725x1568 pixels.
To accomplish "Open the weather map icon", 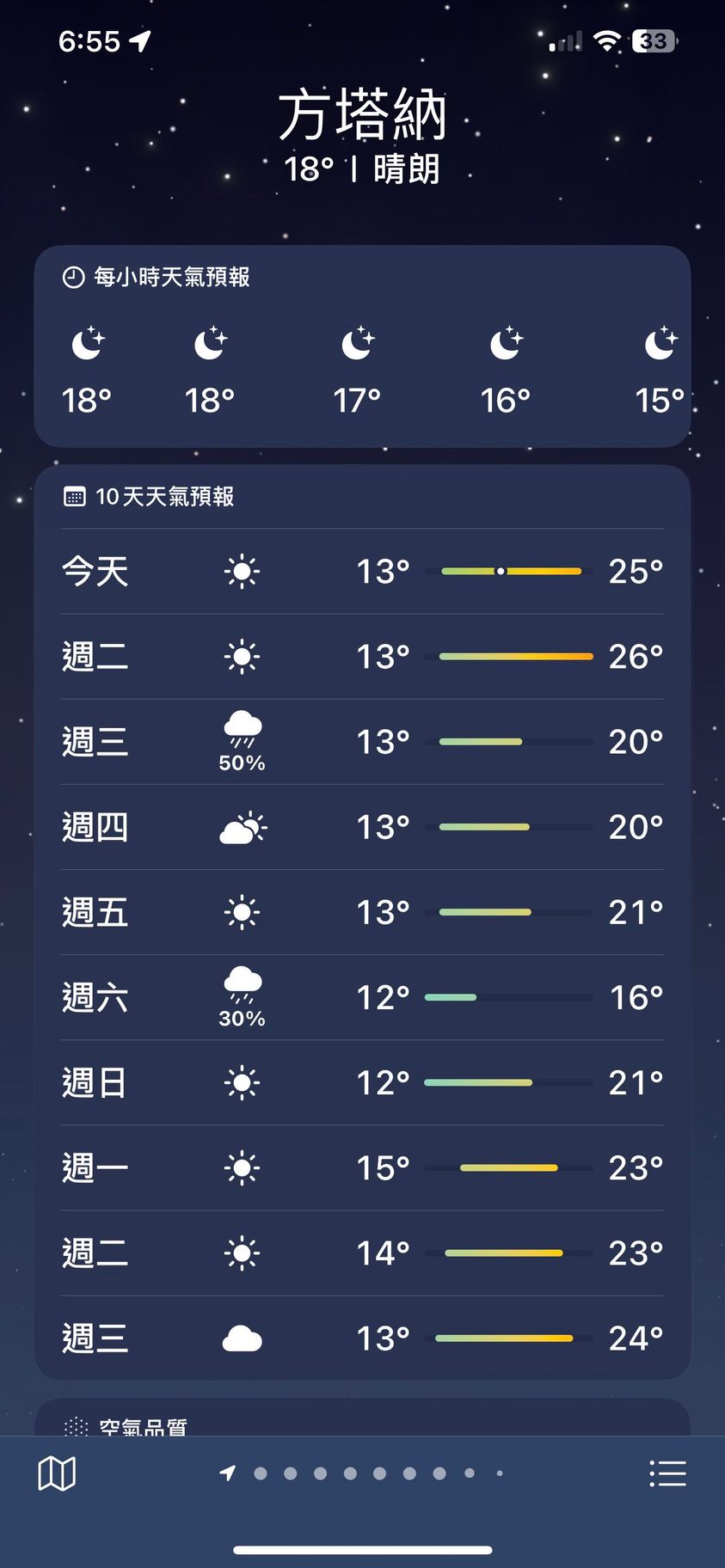I will pos(57,1473).
